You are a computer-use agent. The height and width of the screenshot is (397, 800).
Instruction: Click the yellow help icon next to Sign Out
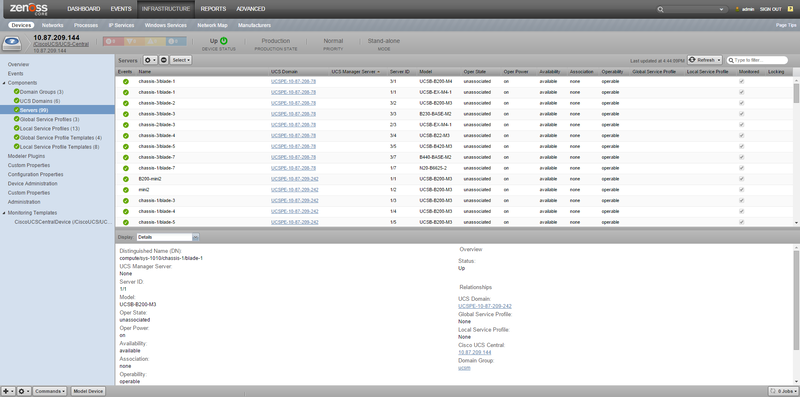(x=790, y=9)
